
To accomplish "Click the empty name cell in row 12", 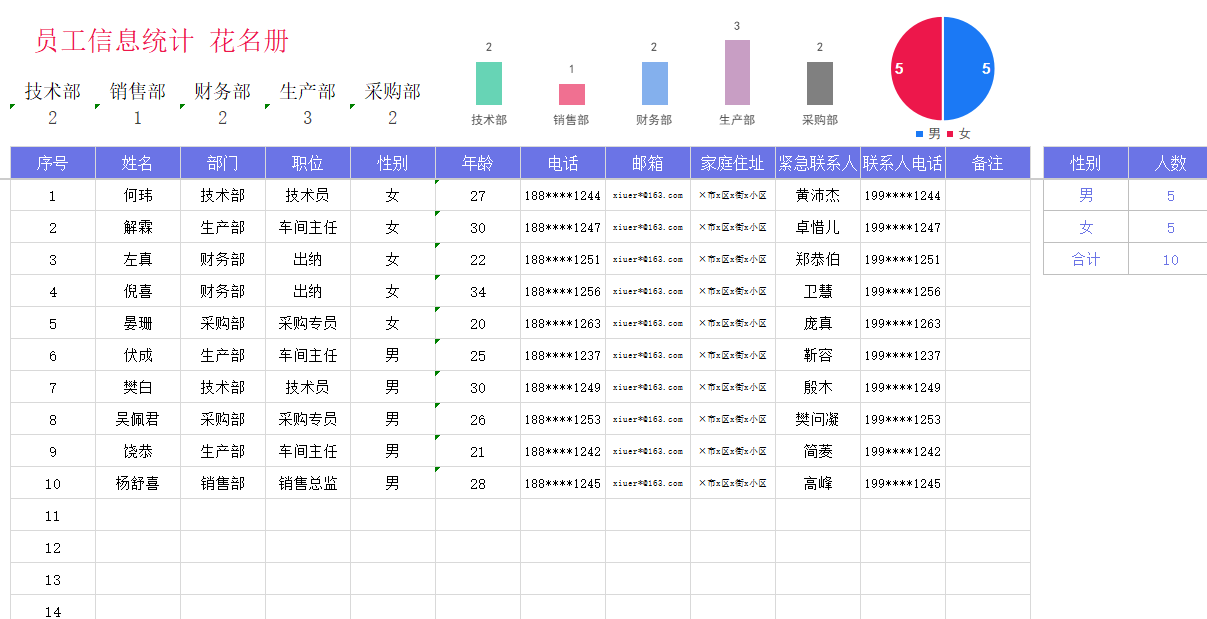I will coord(138,547).
